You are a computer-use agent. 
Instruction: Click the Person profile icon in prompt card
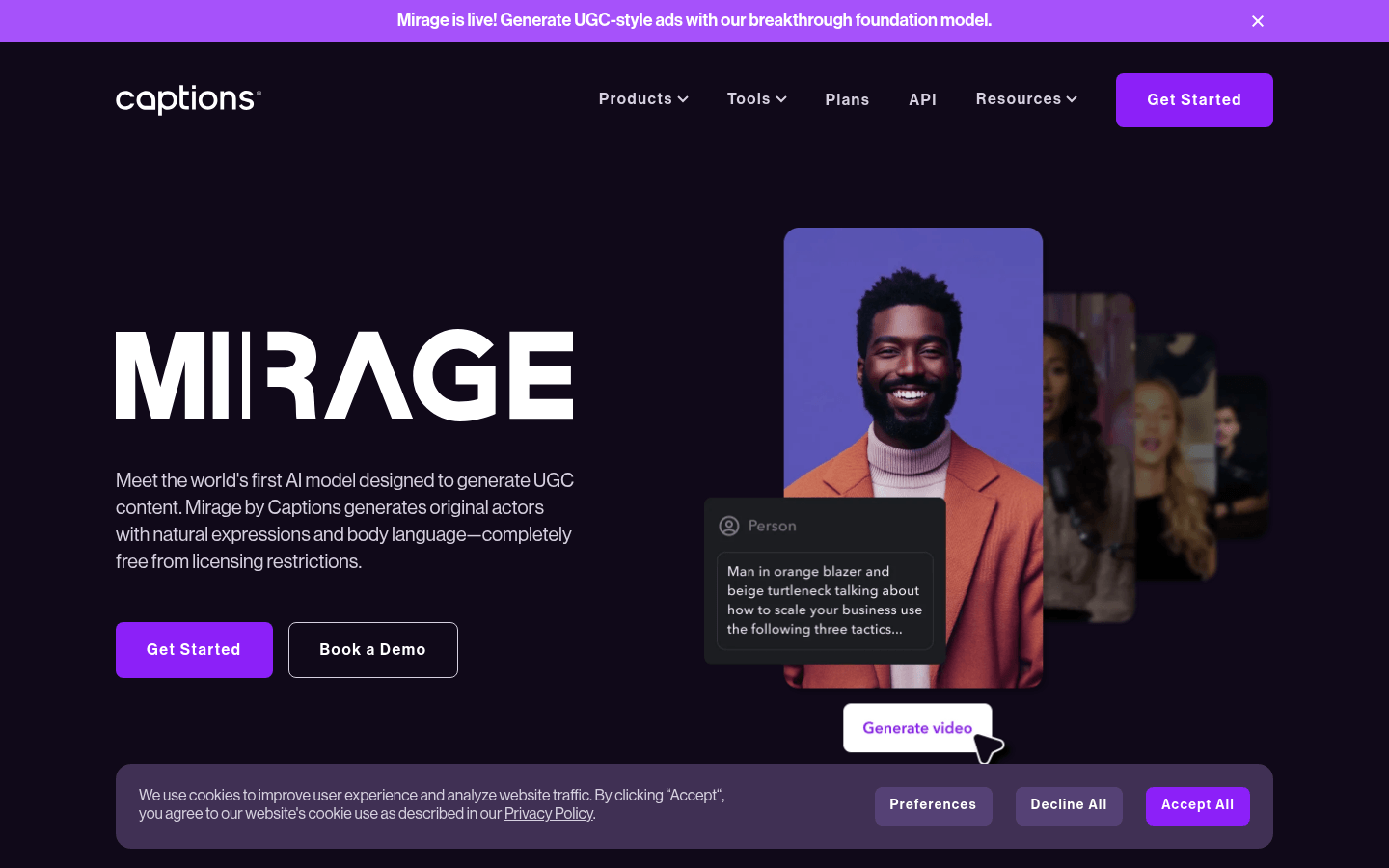729,526
